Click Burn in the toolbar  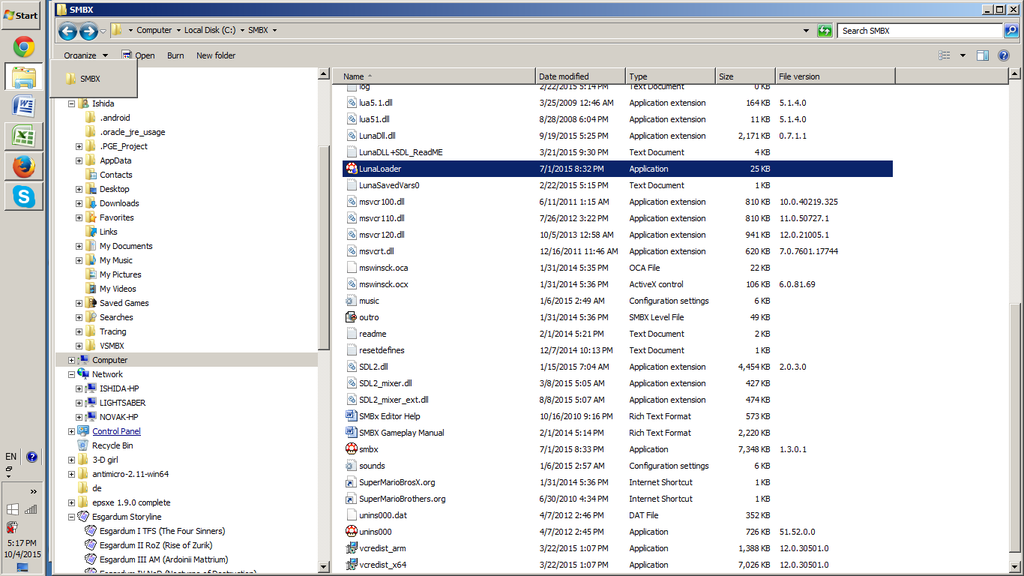click(175, 56)
